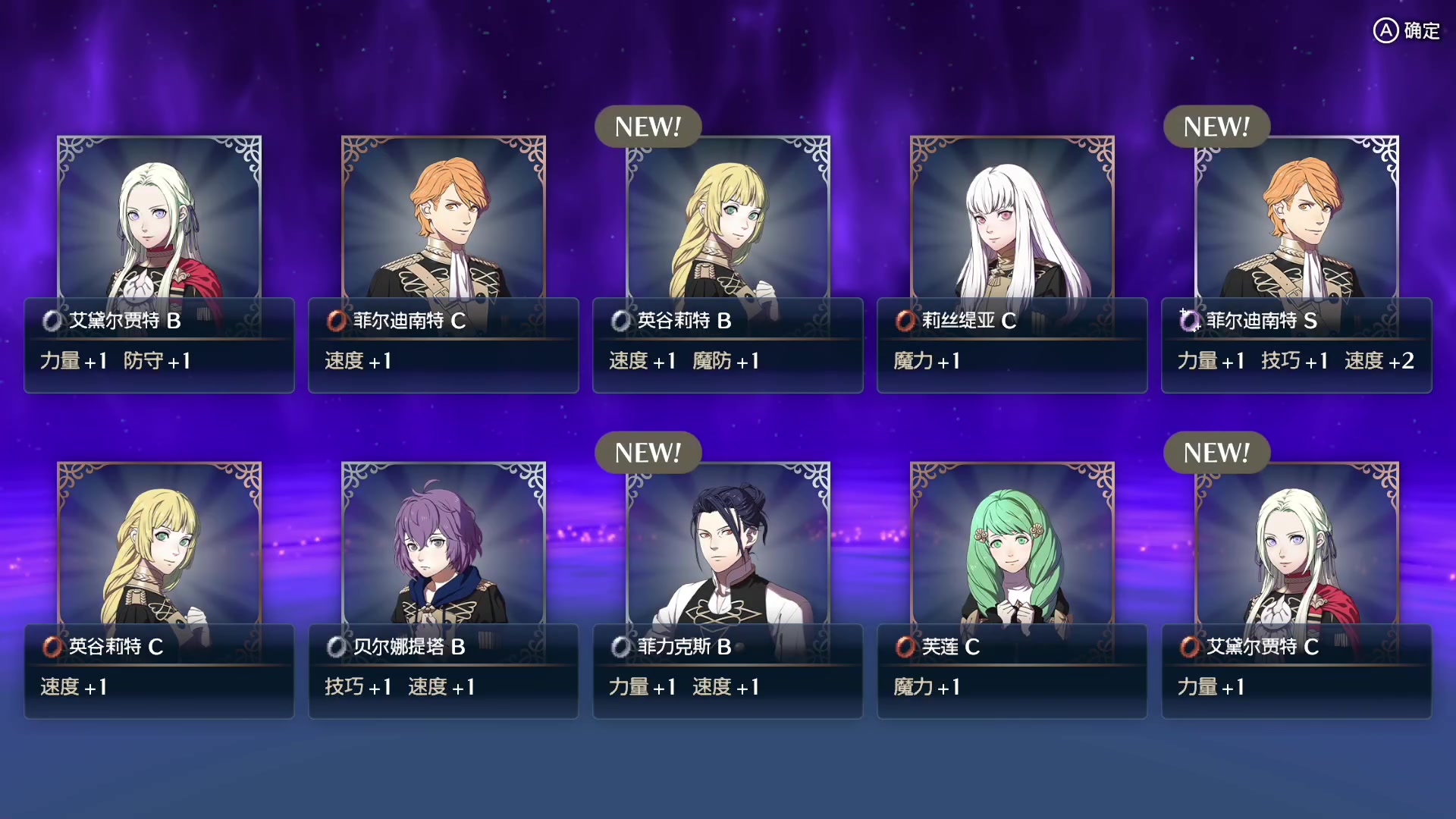The image size is (1456, 819).
Task: Click the ring icon beside 菲力克斯 B
Action: click(621, 647)
